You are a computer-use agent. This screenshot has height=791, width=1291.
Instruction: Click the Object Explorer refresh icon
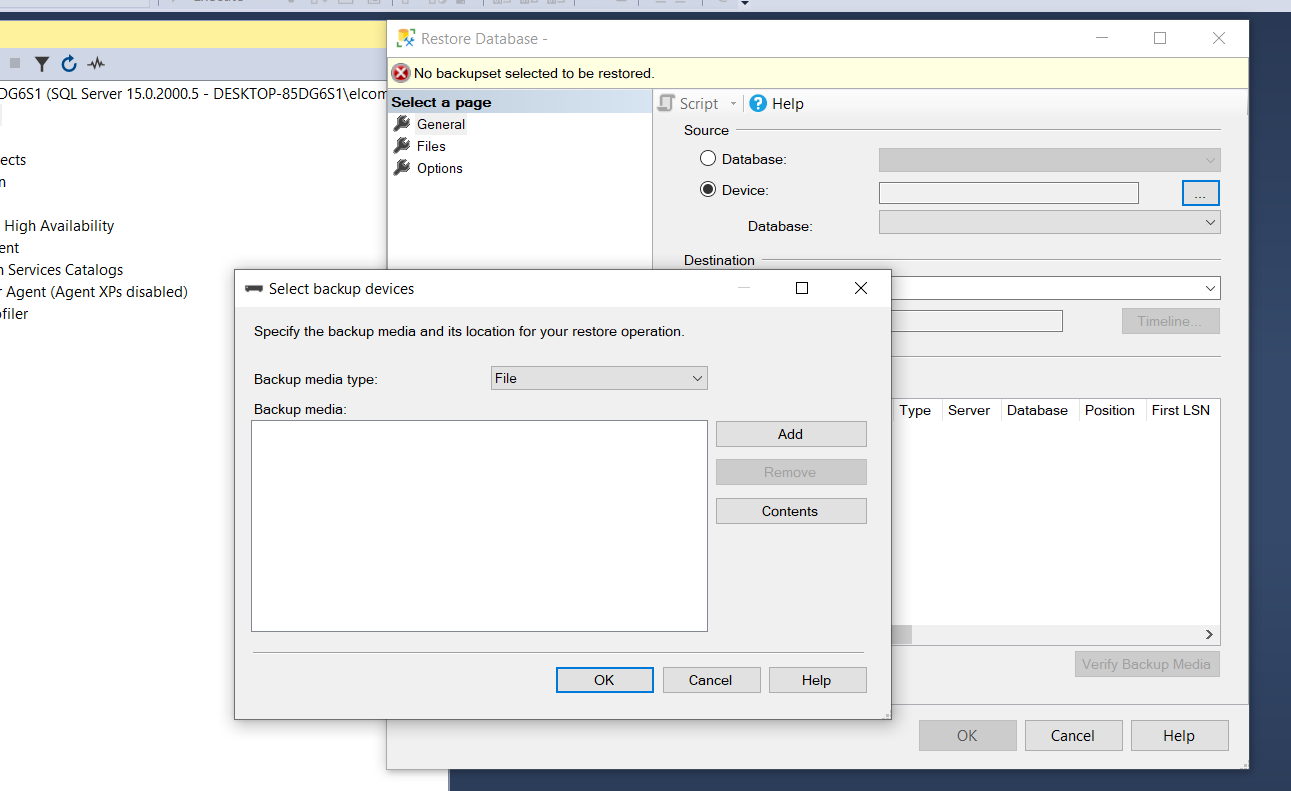point(69,64)
